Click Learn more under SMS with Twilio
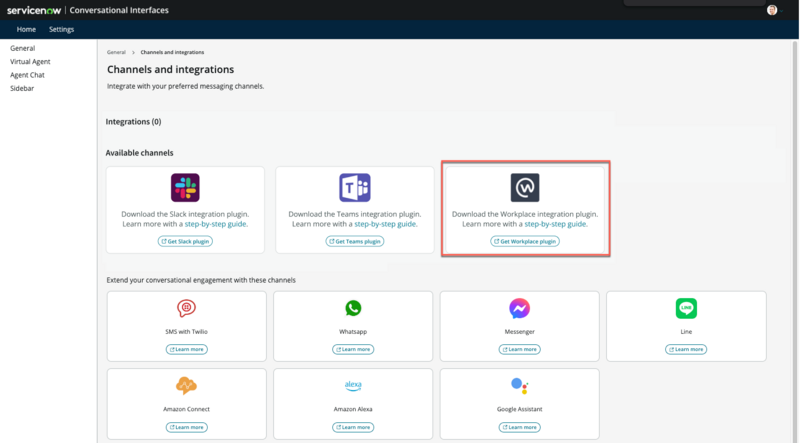 coord(186,350)
